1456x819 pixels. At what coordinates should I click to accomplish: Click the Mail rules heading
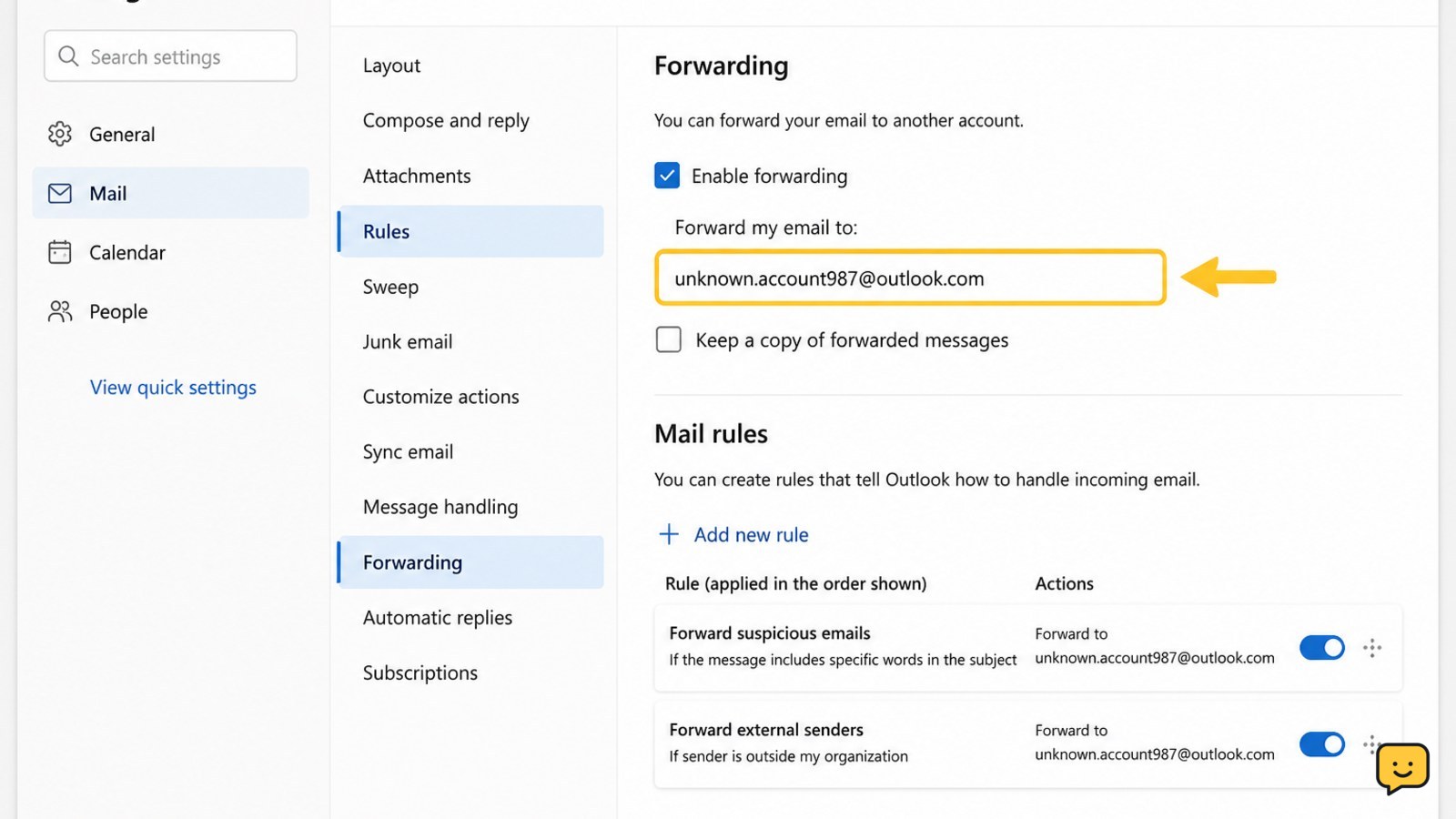[711, 434]
